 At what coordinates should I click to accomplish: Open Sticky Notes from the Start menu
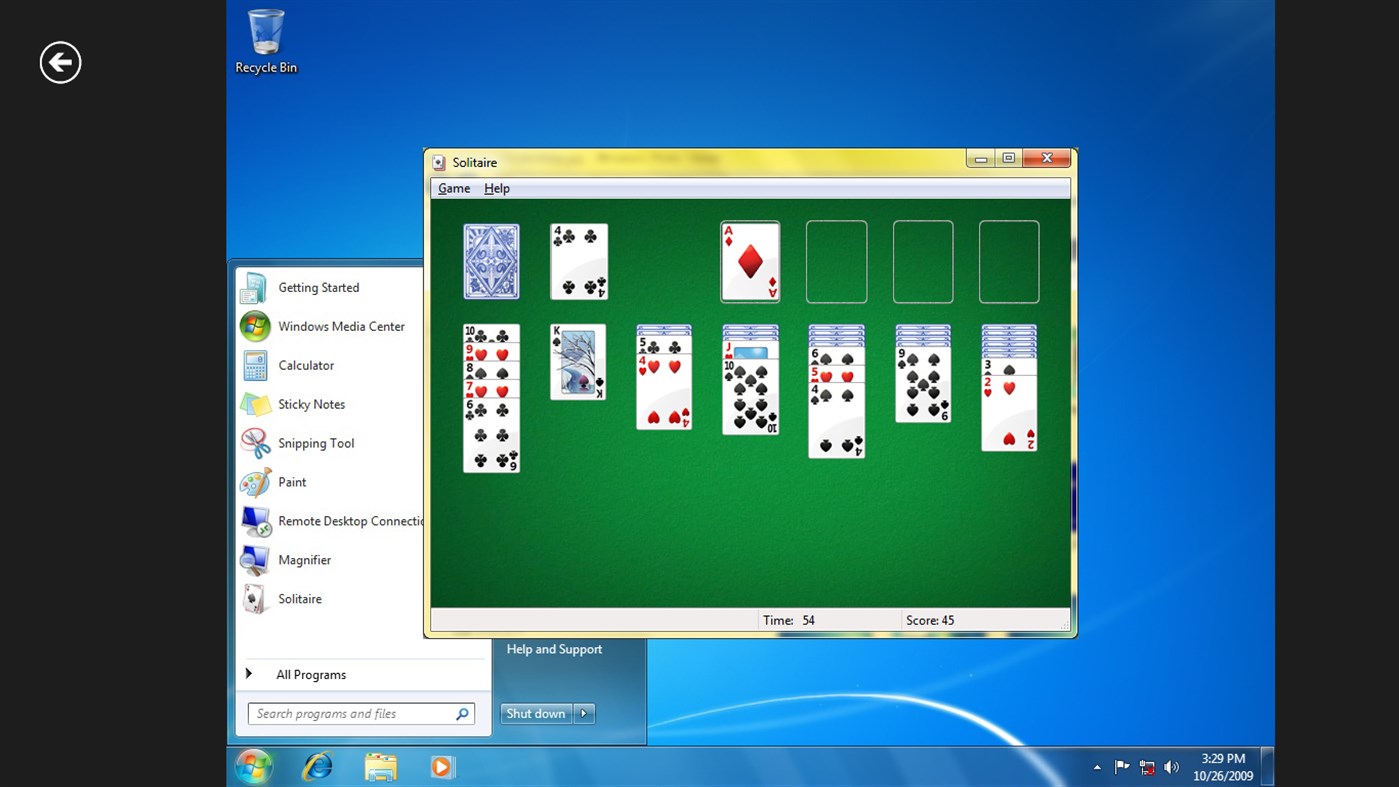coord(312,404)
